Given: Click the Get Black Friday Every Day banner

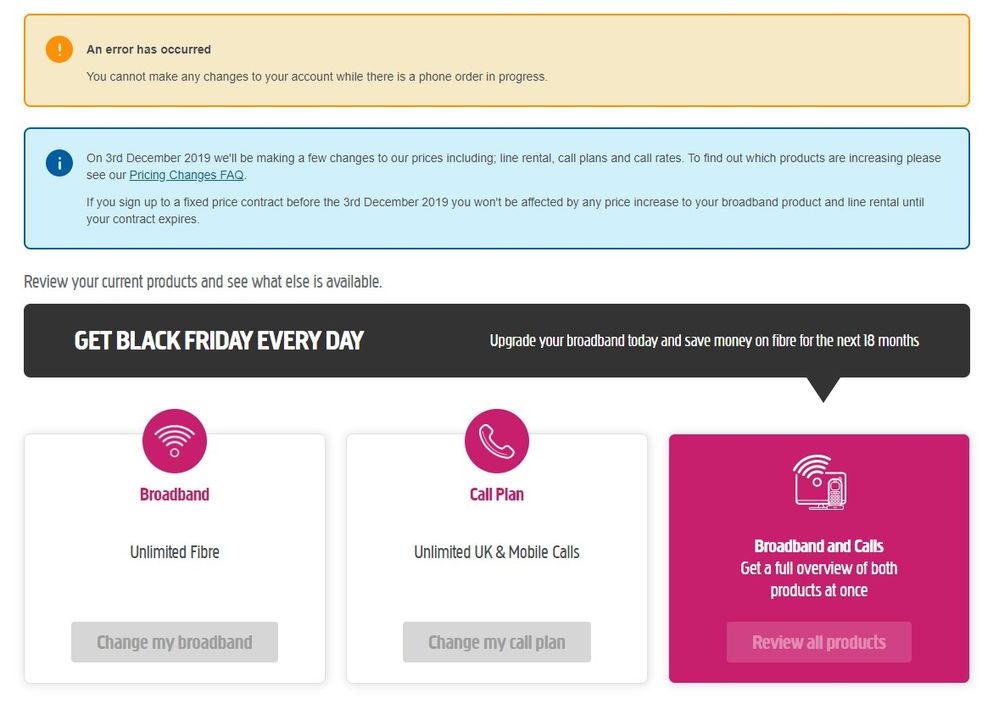Looking at the screenshot, I should pos(219,341).
